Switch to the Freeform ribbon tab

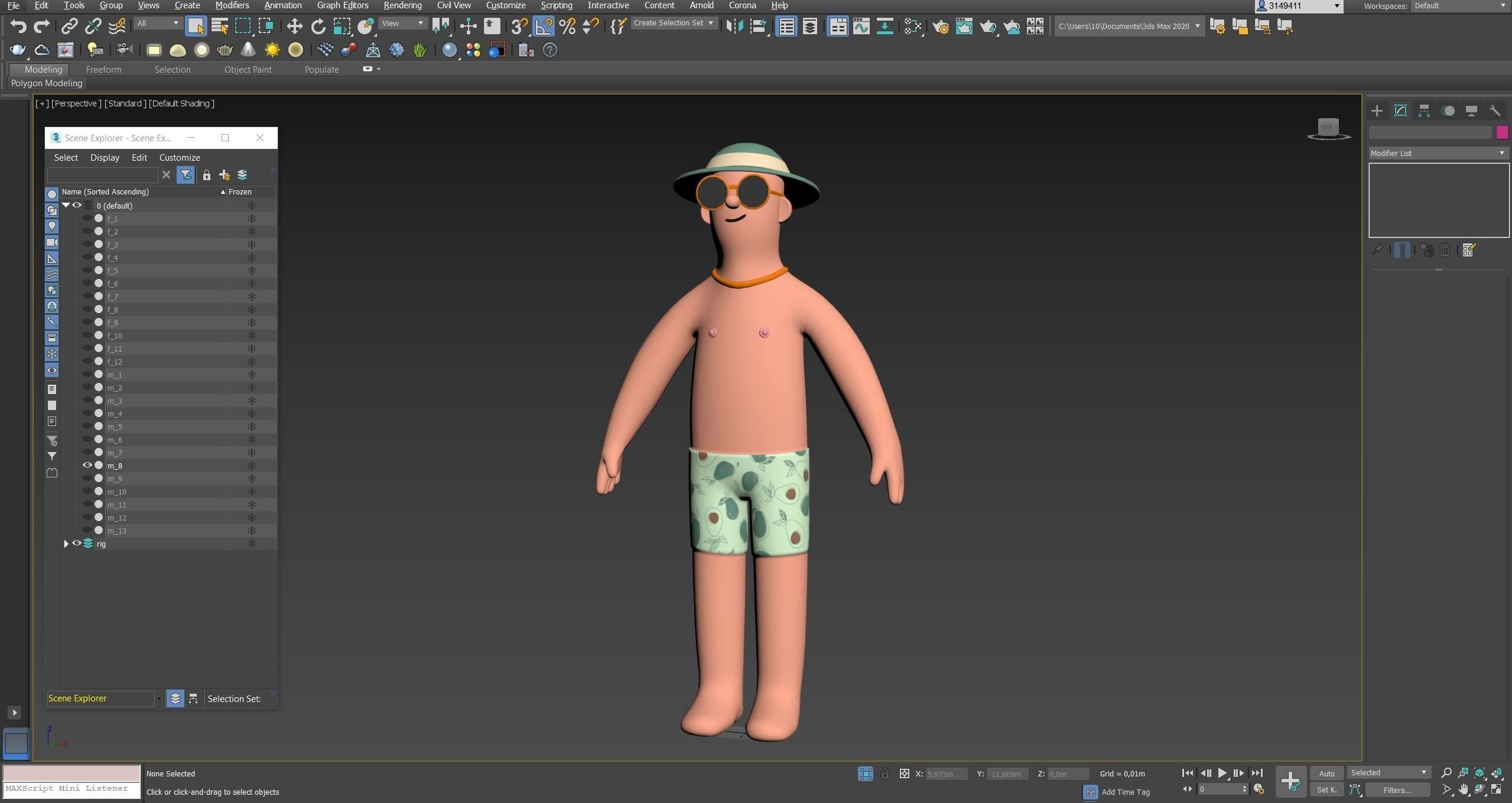point(103,69)
